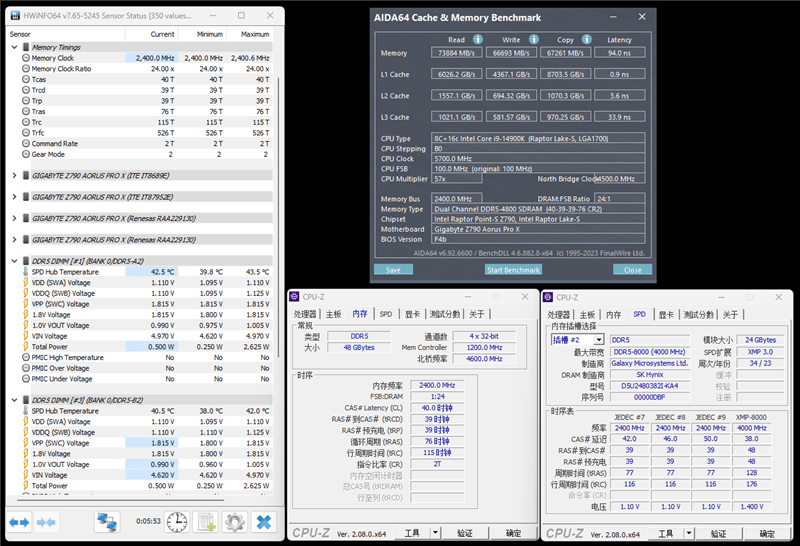
Task: Click info icon next to Read column
Action: (478, 39)
